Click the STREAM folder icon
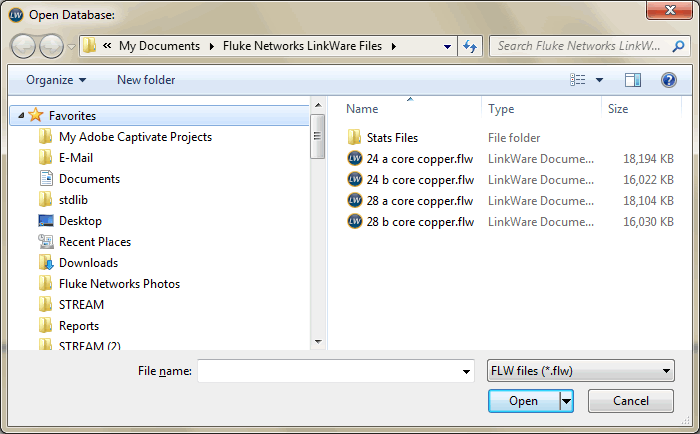The image size is (700, 434). pos(45,304)
